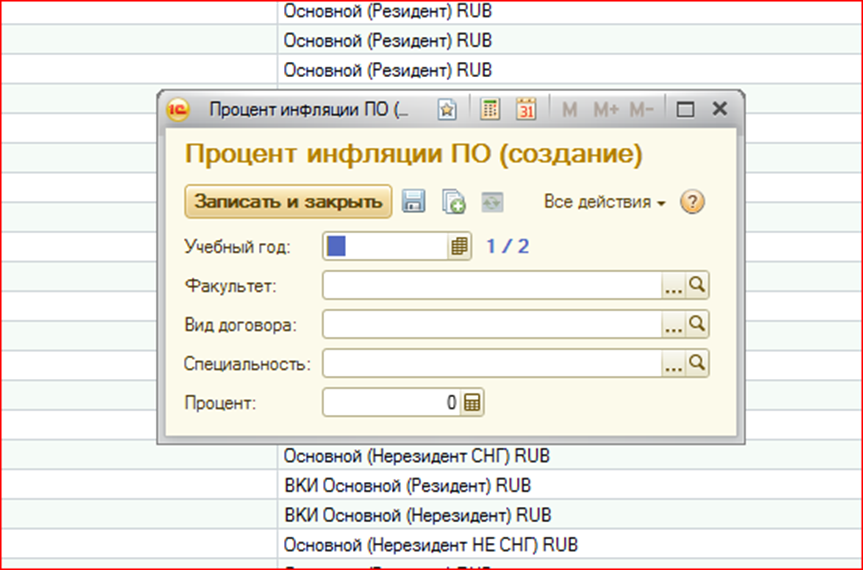Viewport: 863px width, 570px height.
Task: Maximize the Процент инфляции ПО window
Action: coord(685,110)
